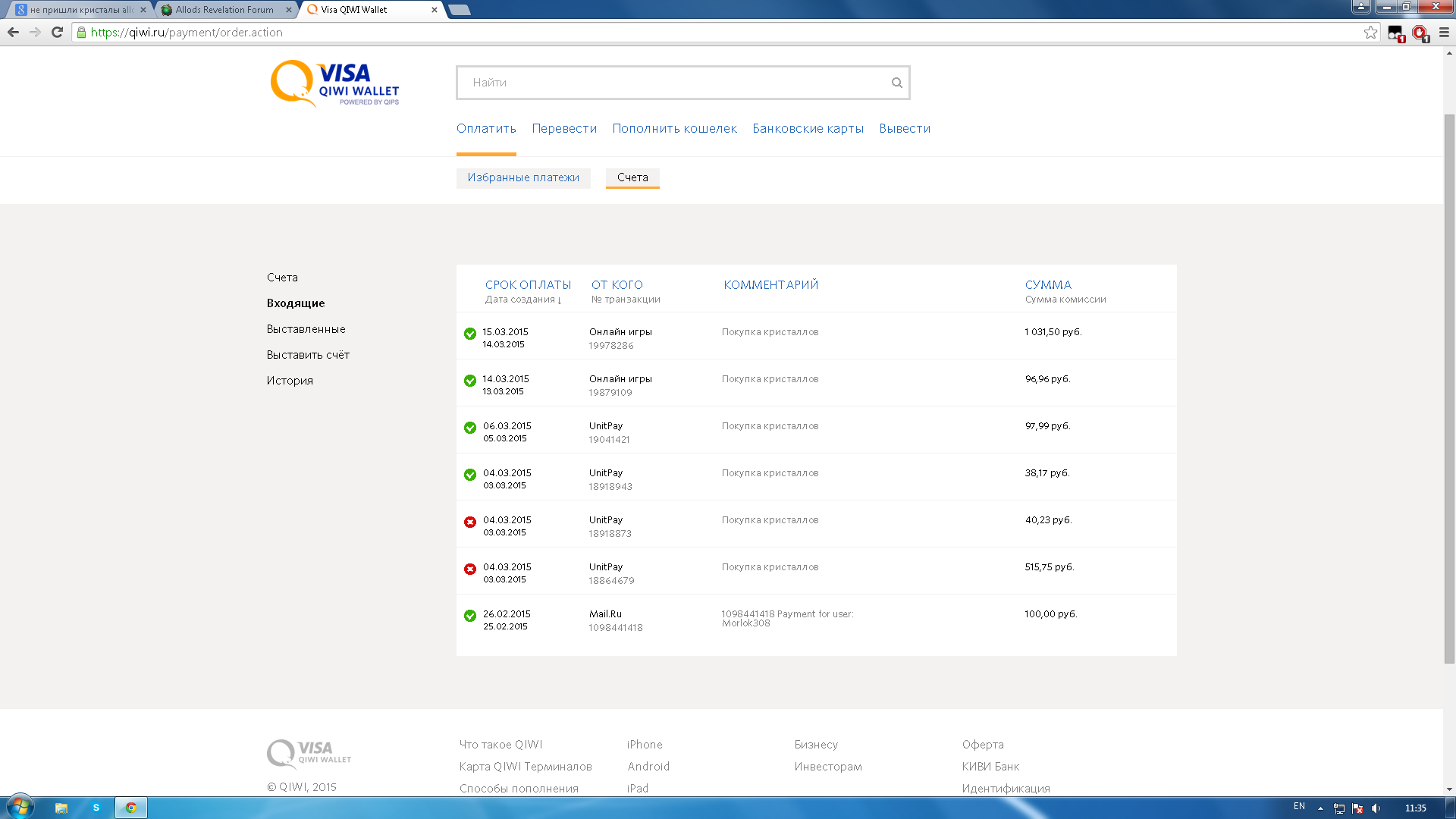The height and width of the screenshot is (819, 1456).
Task: Click the search magnifier icon
Action: click(896, 83)
